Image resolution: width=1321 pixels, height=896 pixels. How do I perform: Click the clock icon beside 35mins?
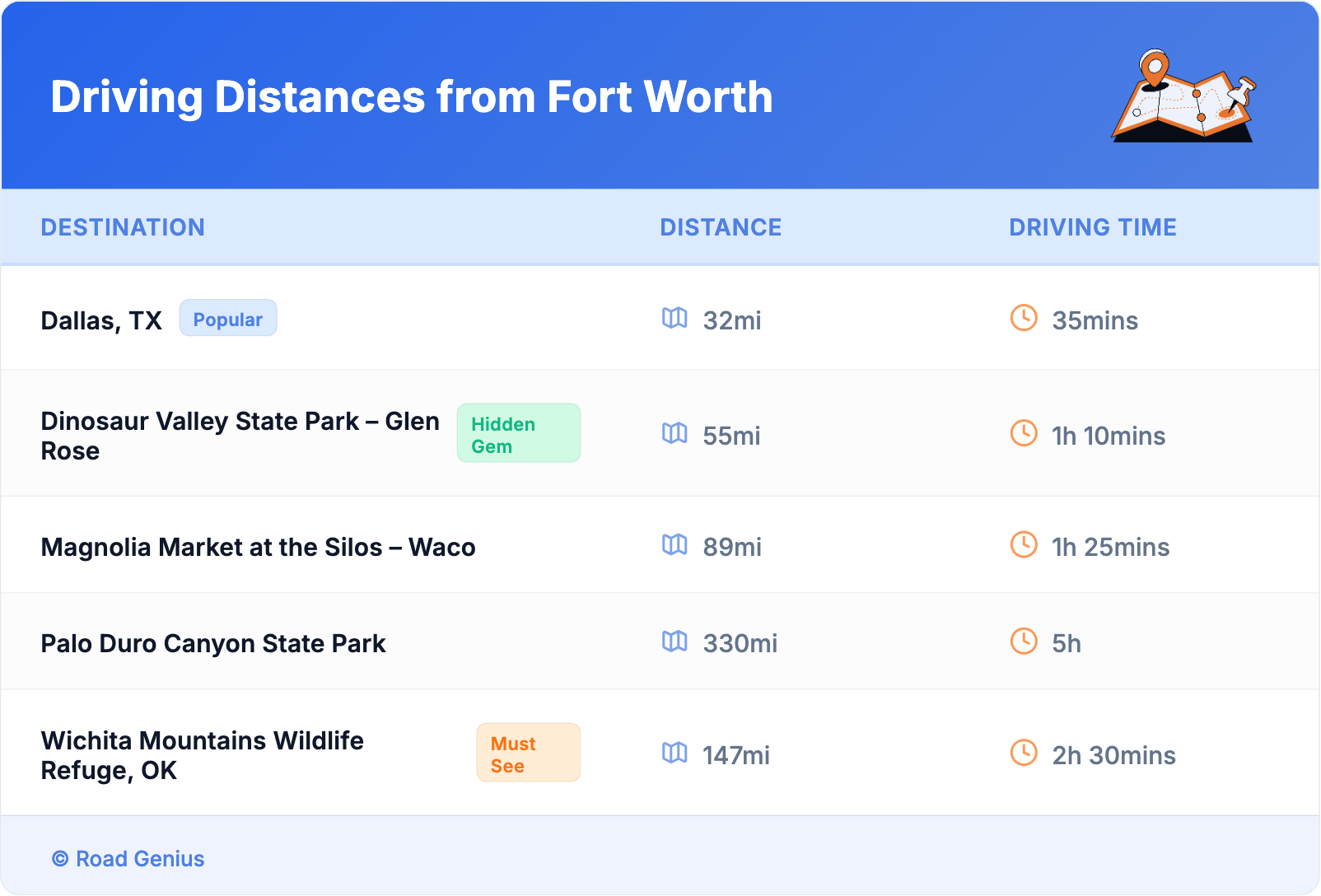(1023, 318)
